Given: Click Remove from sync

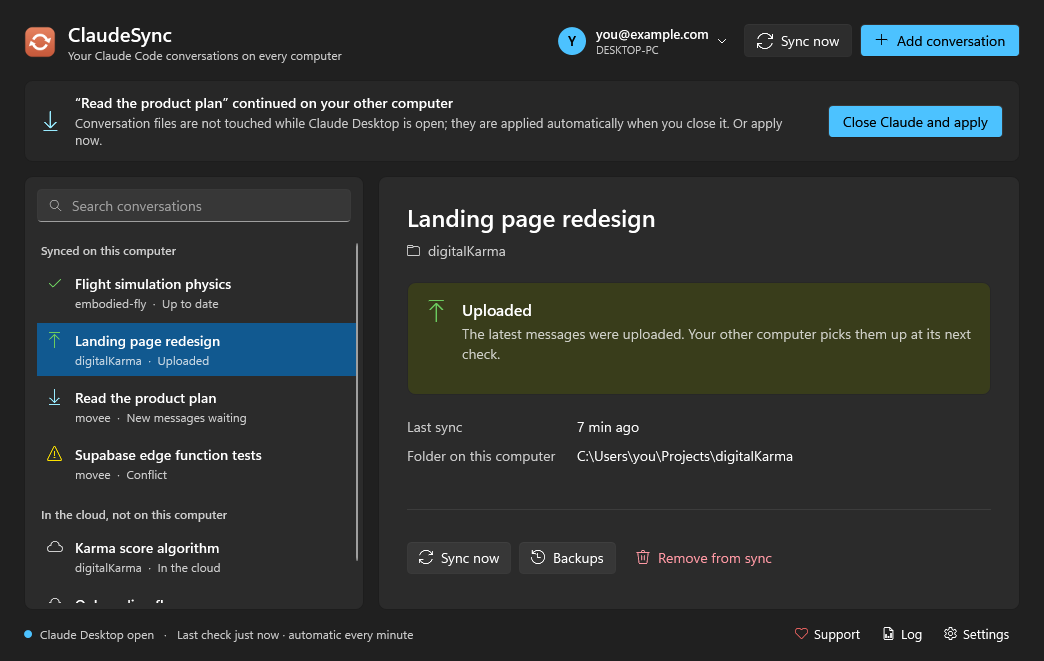Looking at the screenshot, I should [703, 558].
